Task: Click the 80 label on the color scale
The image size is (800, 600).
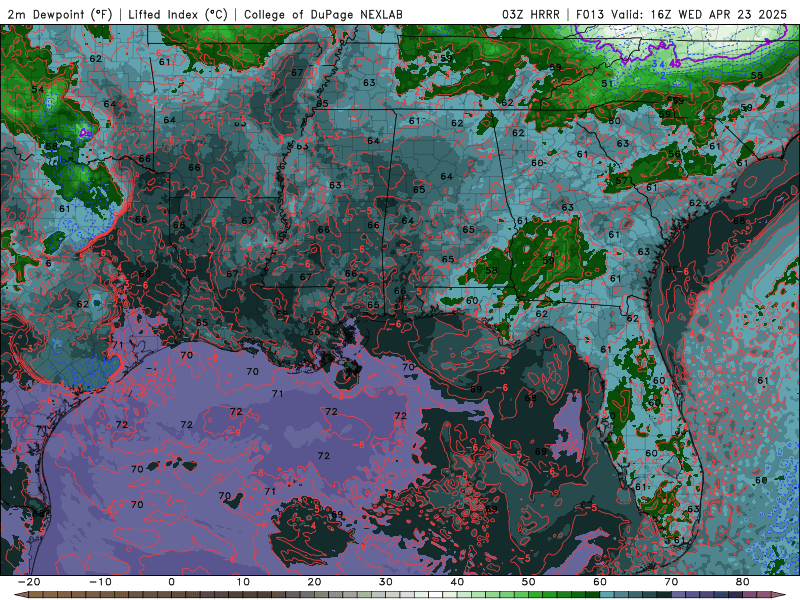Action: tap(743, 582)
